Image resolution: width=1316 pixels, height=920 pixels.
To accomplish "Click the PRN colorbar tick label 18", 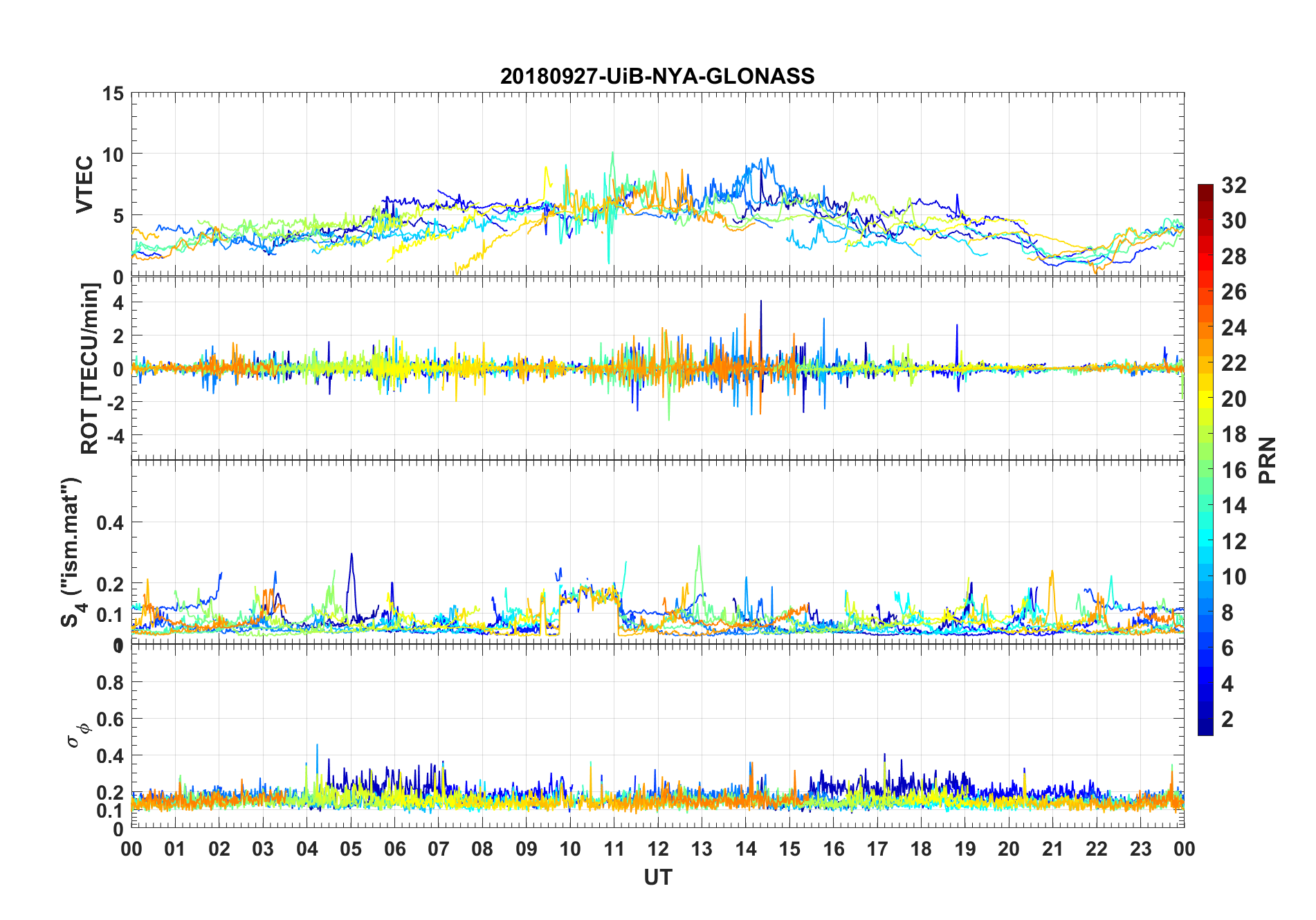I will pyautogui.click(x=1234, y=434).
